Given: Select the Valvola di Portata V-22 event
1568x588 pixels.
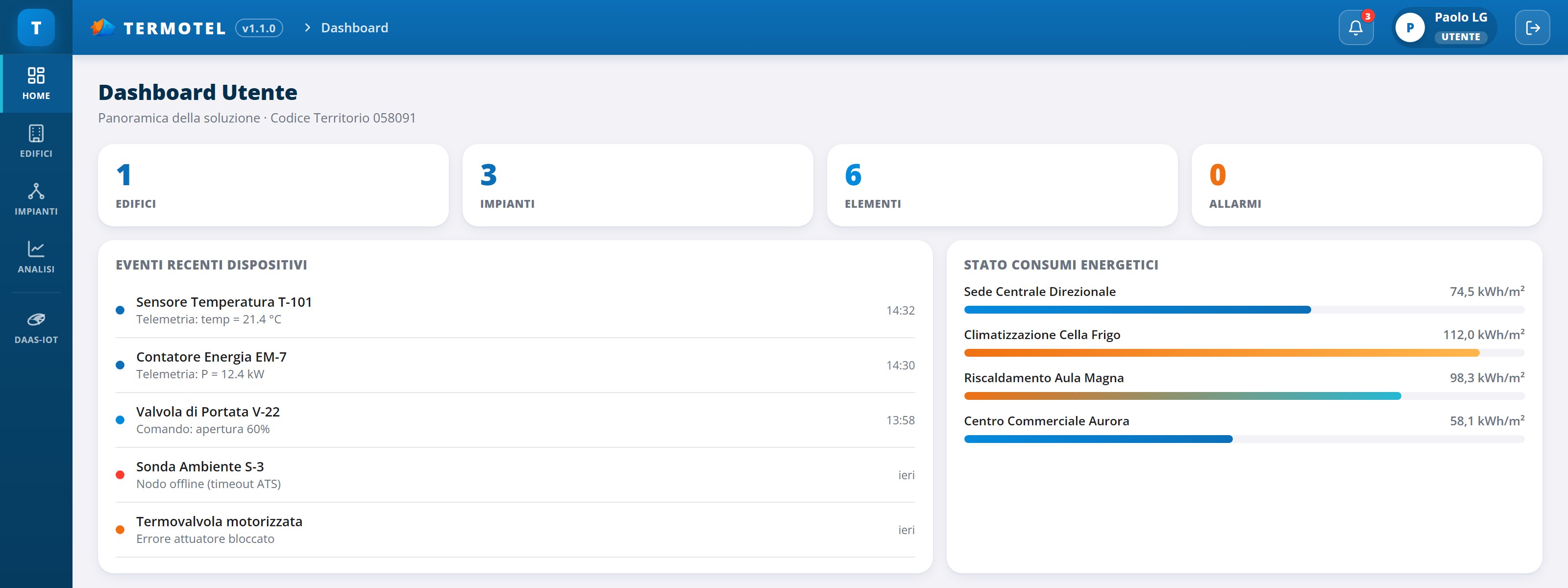Looking at the screenshot, I should coord(515,420).
